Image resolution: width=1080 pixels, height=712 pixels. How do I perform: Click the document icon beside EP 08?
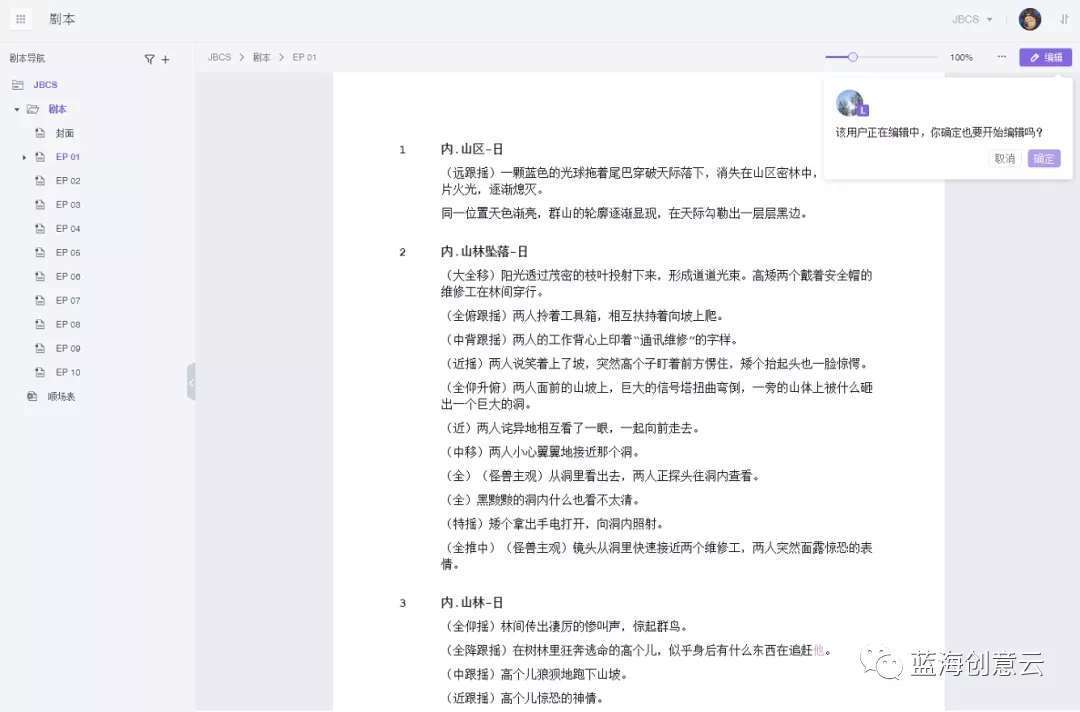pyautogui.click(x=40, y=324)
